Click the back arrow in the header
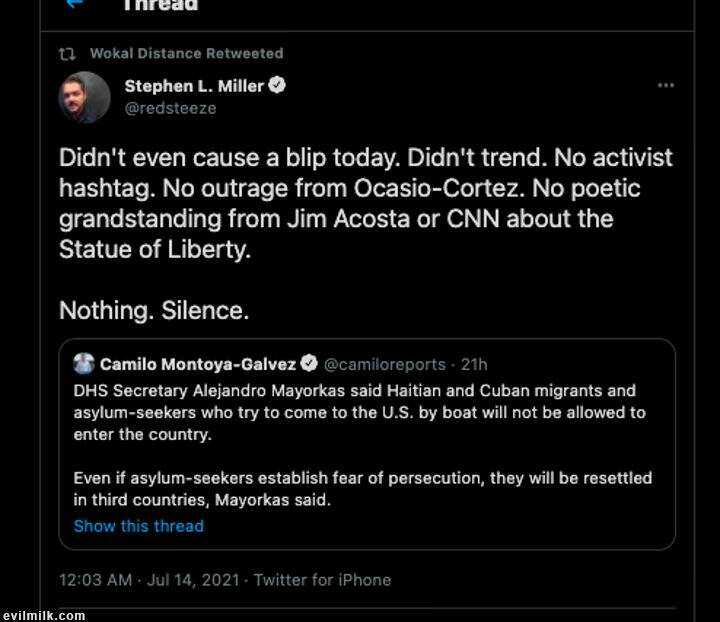The width and height of the screenshot is (720, 622). tap(74, 4)
